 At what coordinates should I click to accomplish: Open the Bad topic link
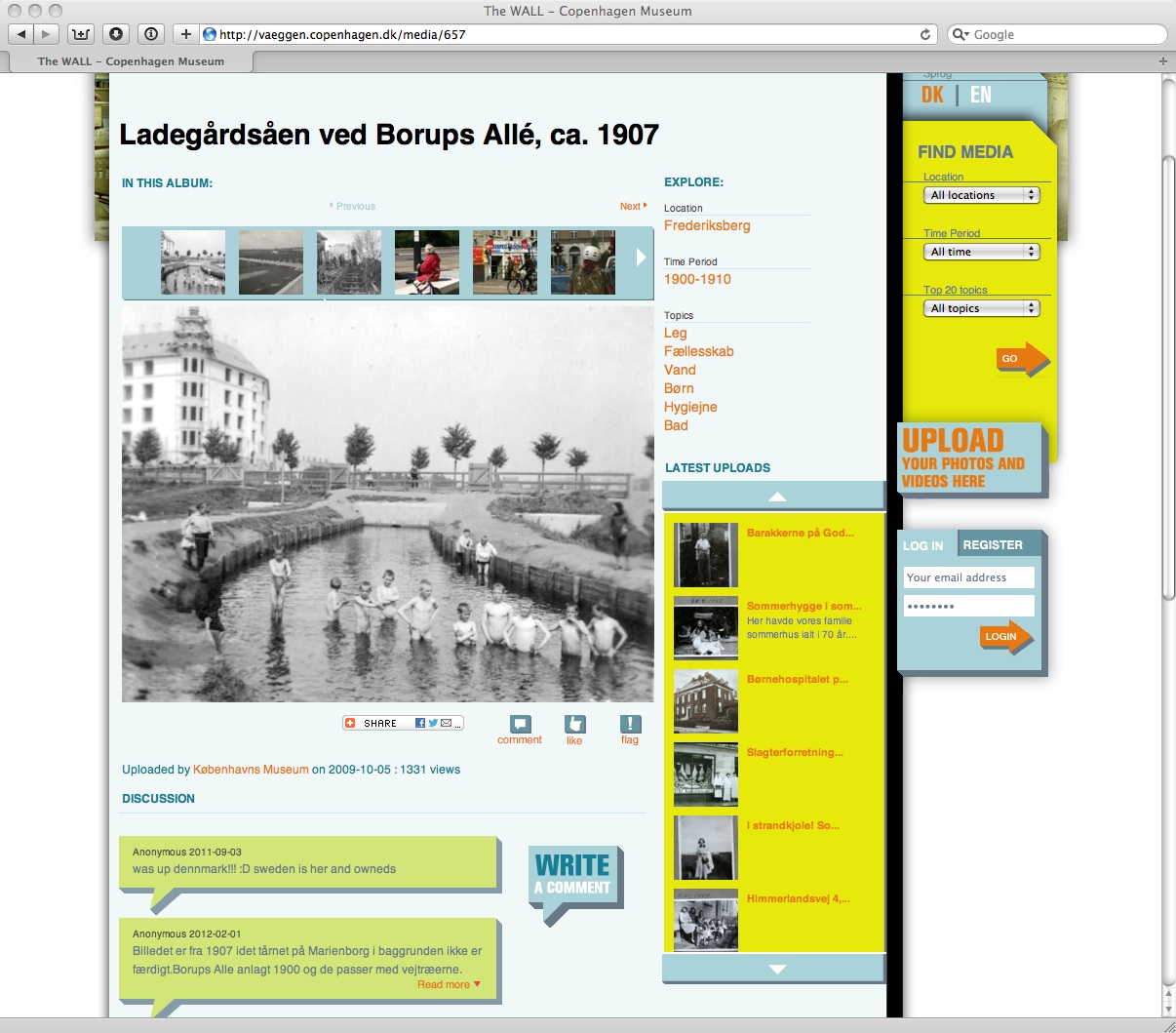point(676,425)
